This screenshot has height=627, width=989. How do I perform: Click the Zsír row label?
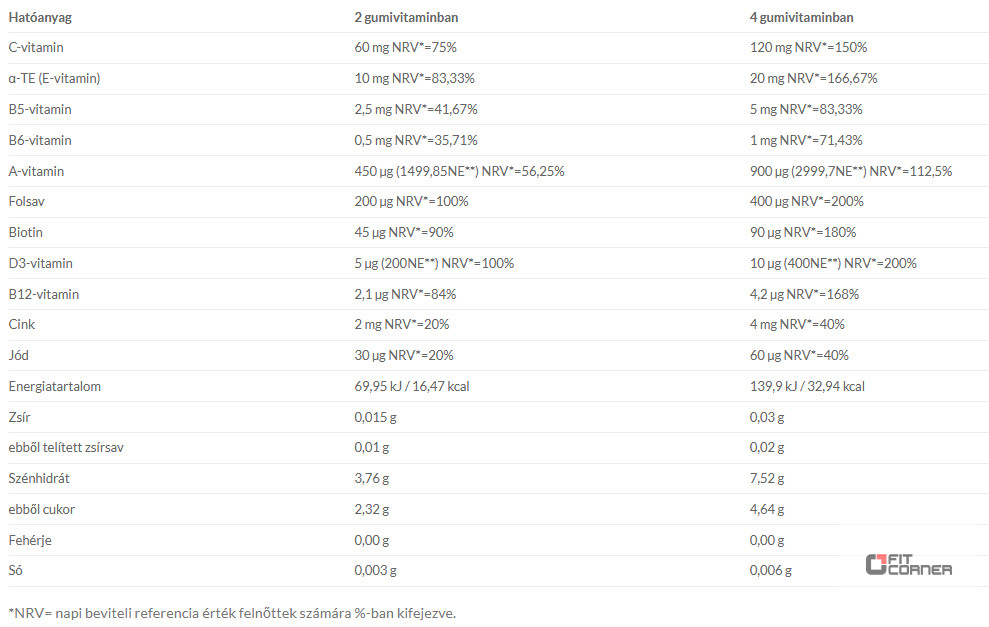20,417
